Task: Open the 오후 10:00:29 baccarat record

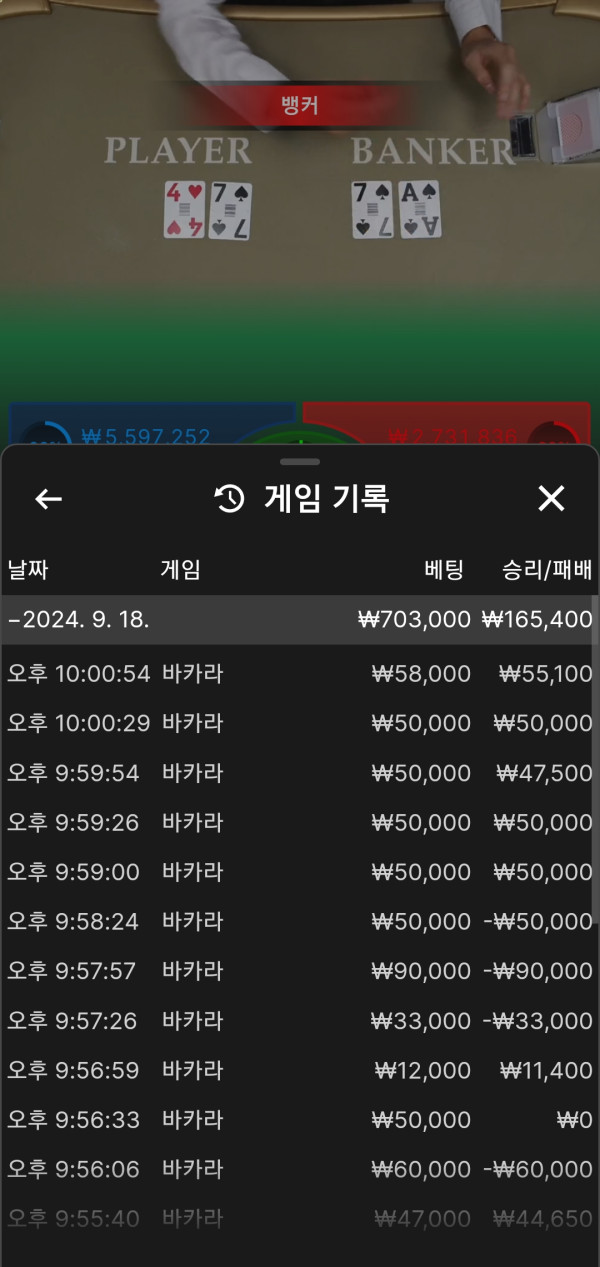Action: point(300,723)
